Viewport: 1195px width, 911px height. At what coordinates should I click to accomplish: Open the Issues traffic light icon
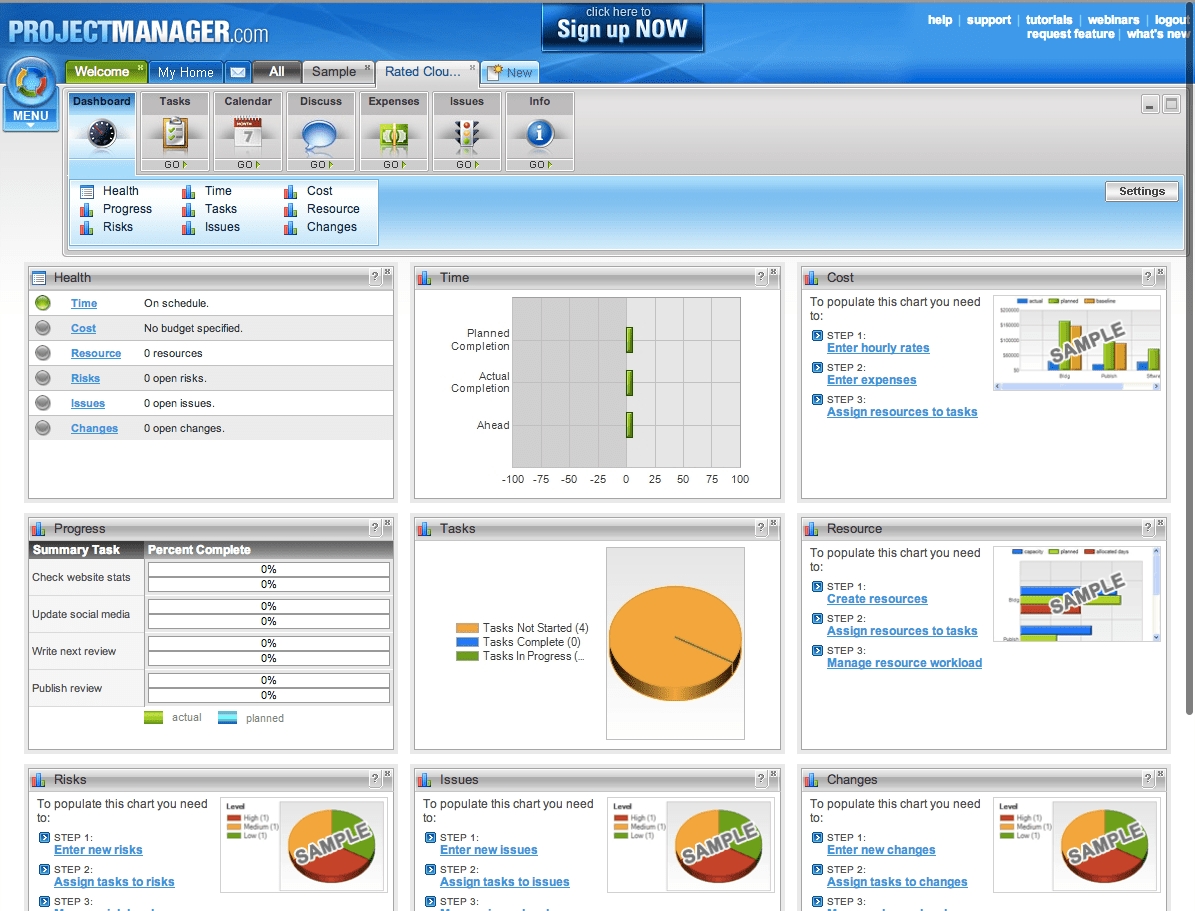(466, 134)
